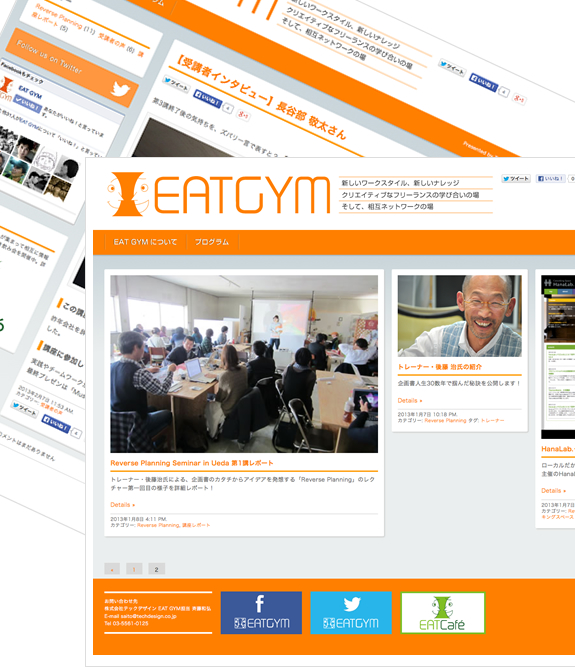Click the Twitter bird icon on the Follow banner
The height and width of the screenshot is (667, 575).
click(x=120, y=90)
